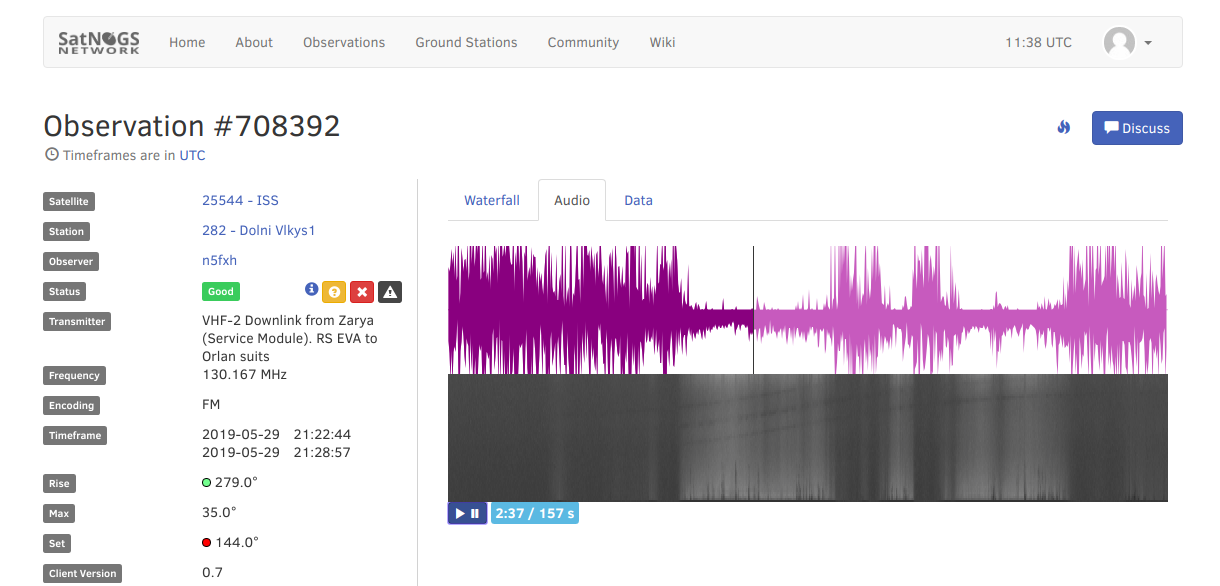The width and height of the screenshot is (1220, 586).
Task: Open observer n5fxh profile link
Action: [x=219, y=260]
